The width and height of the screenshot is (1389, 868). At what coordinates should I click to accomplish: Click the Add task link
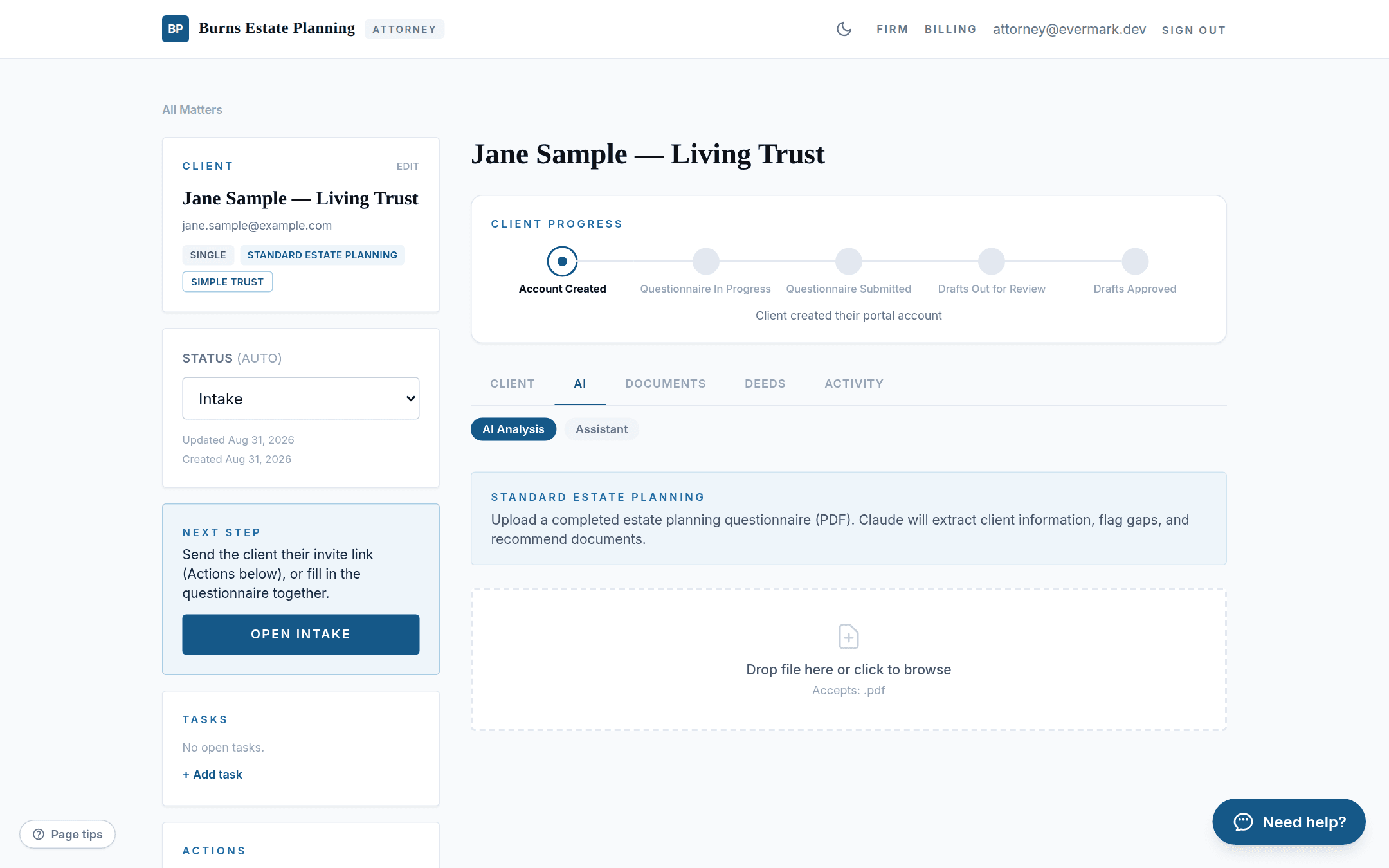coord(212,775)
